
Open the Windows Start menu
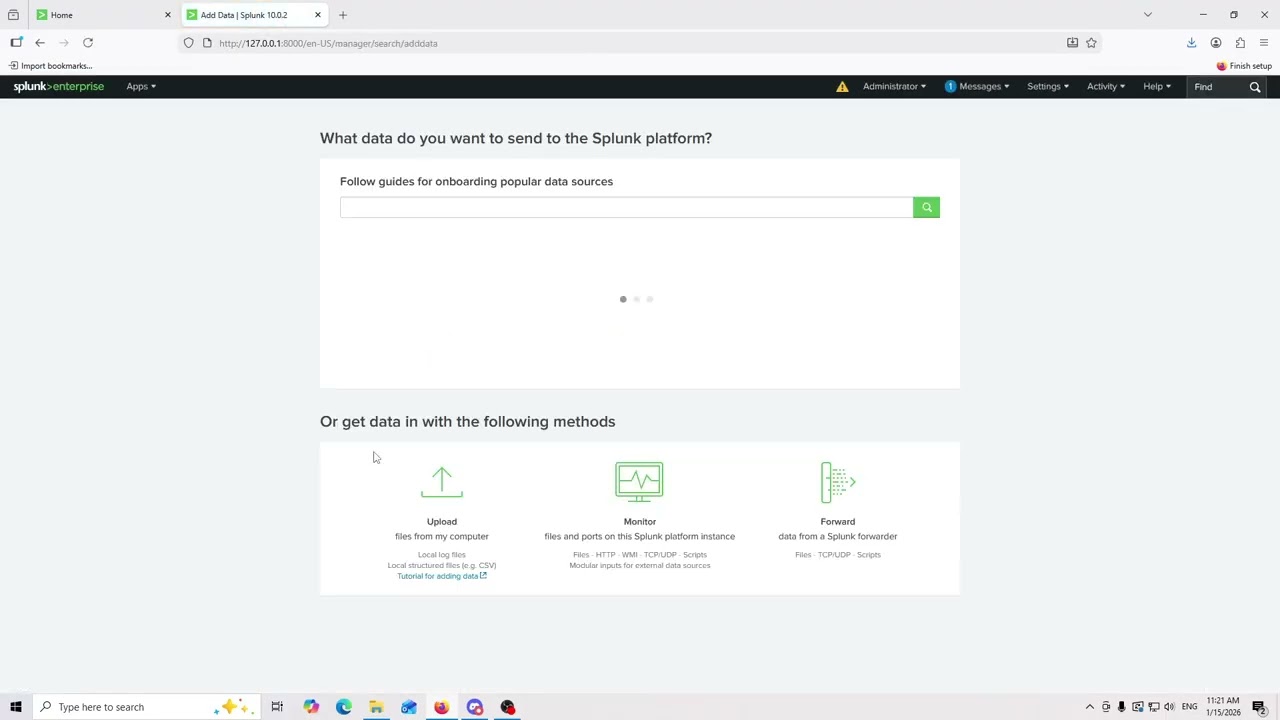coord(15,707)
